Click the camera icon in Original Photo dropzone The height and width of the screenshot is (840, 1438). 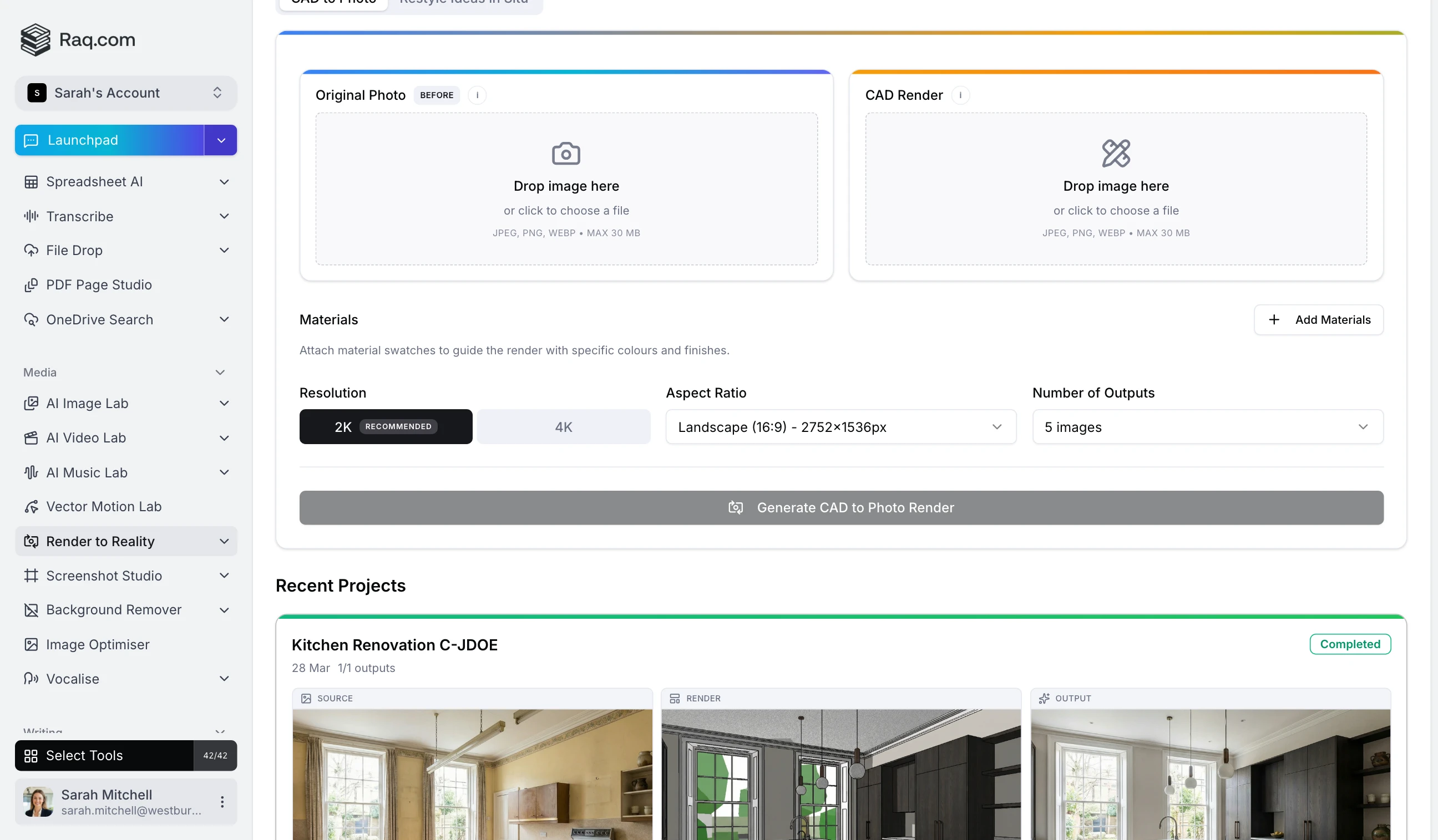point(565,154)
